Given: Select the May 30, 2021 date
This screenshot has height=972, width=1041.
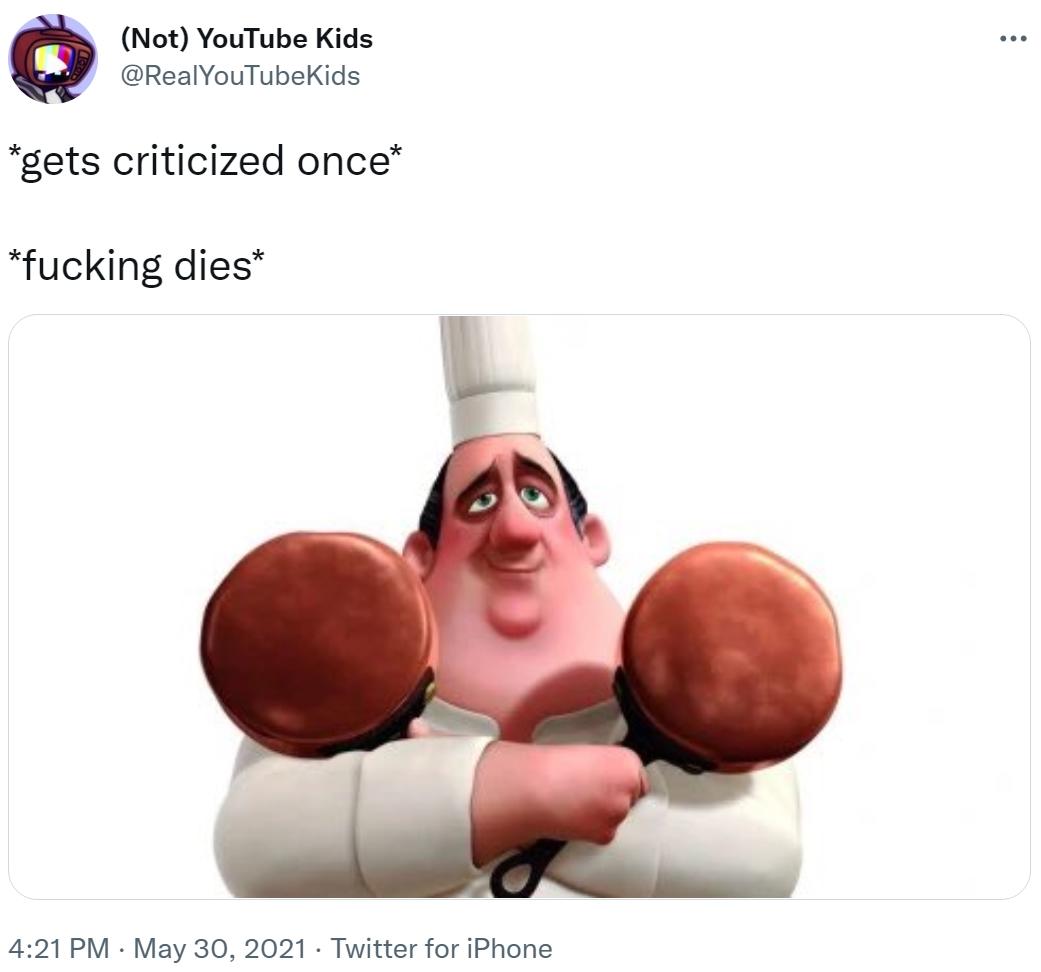Looking at the screenshot, I should [x=220, y=947].
